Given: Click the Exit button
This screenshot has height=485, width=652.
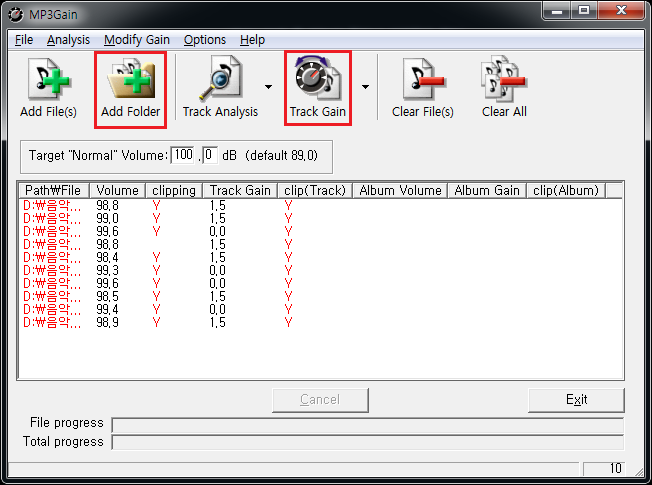Looking at the screenshot, I should [576, 400].
